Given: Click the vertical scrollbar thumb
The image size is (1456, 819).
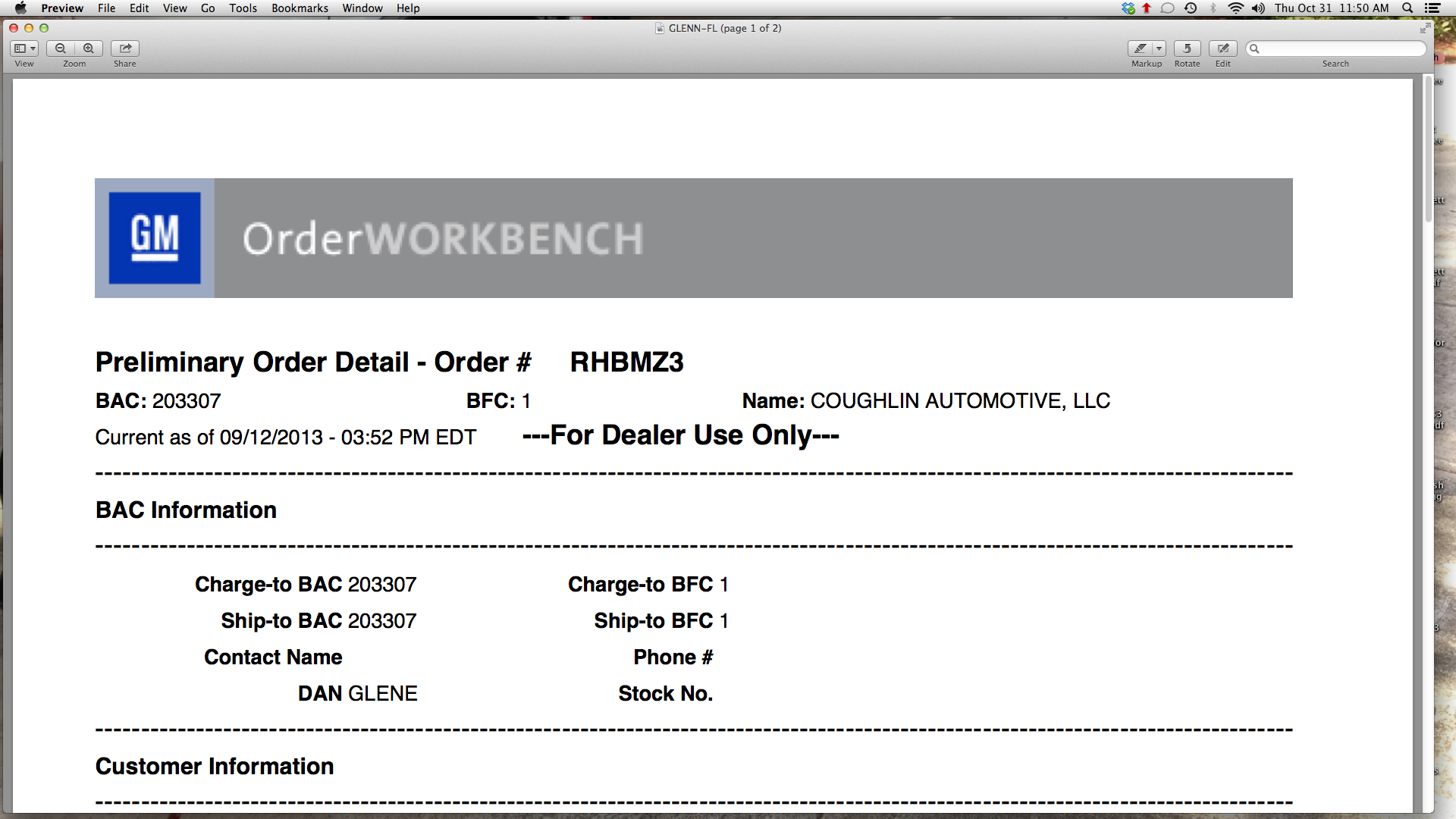Looking at the screenshot, I should [x=1429, y=149].
